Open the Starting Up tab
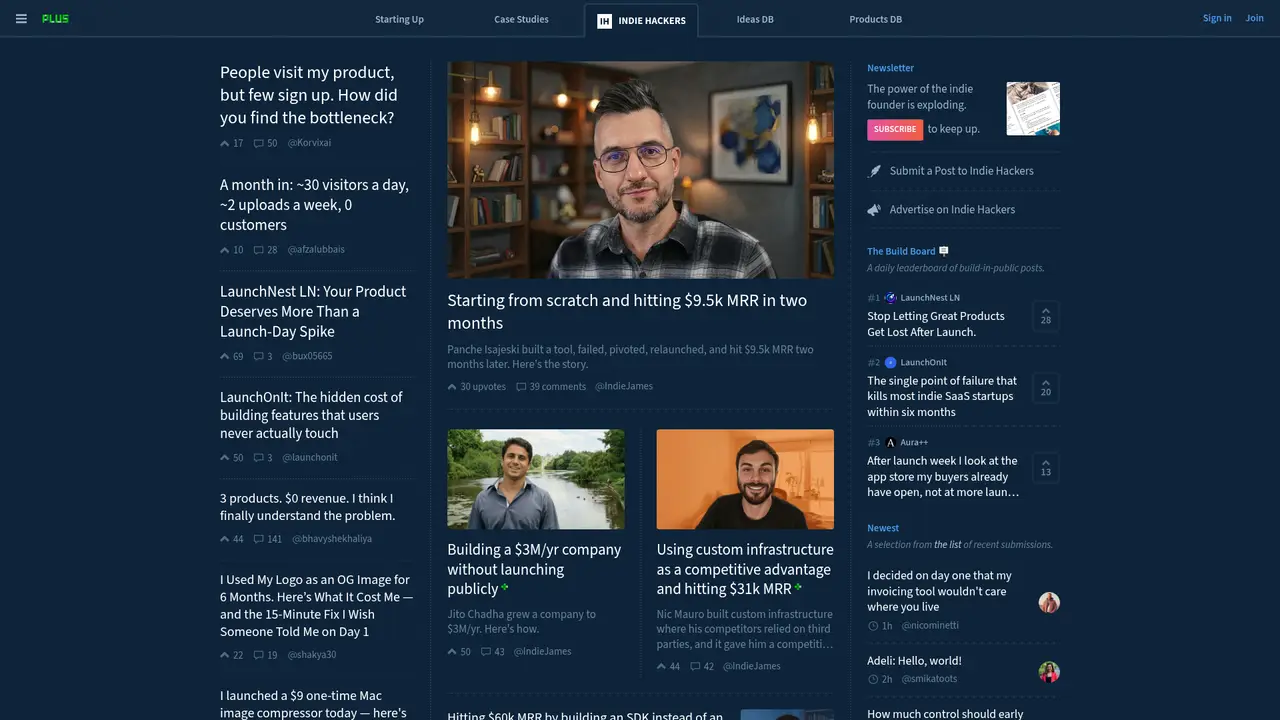 click(399, 20)
